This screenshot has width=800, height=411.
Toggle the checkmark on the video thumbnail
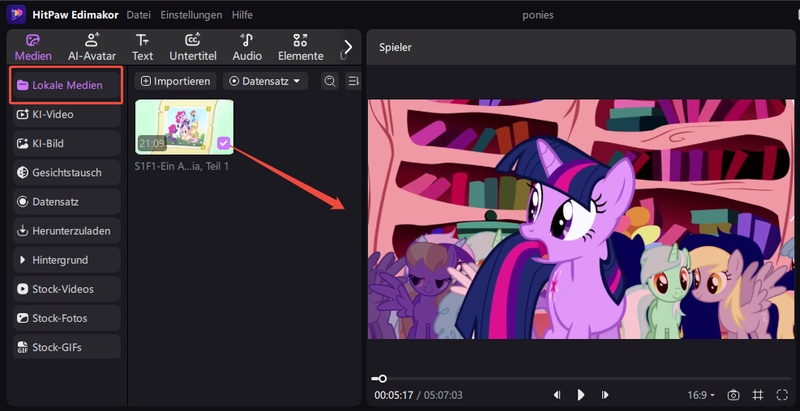[x=223, y=143]
